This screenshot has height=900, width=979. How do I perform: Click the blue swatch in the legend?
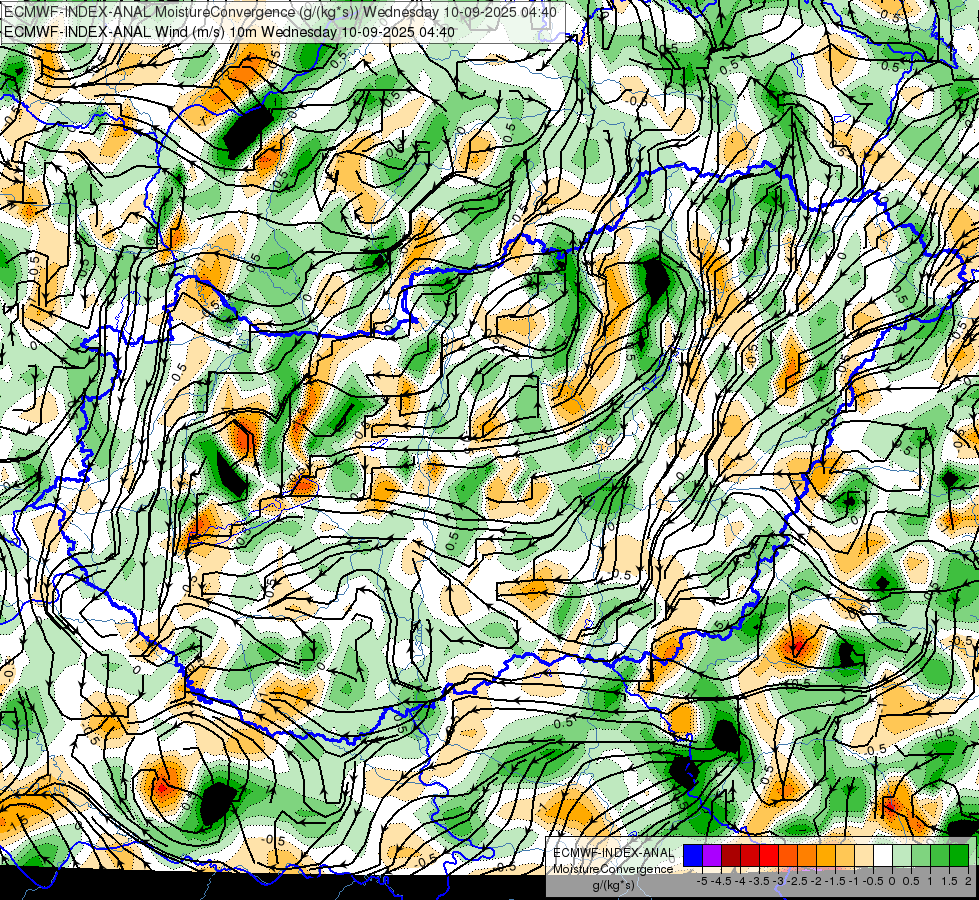tap(693, 856)
